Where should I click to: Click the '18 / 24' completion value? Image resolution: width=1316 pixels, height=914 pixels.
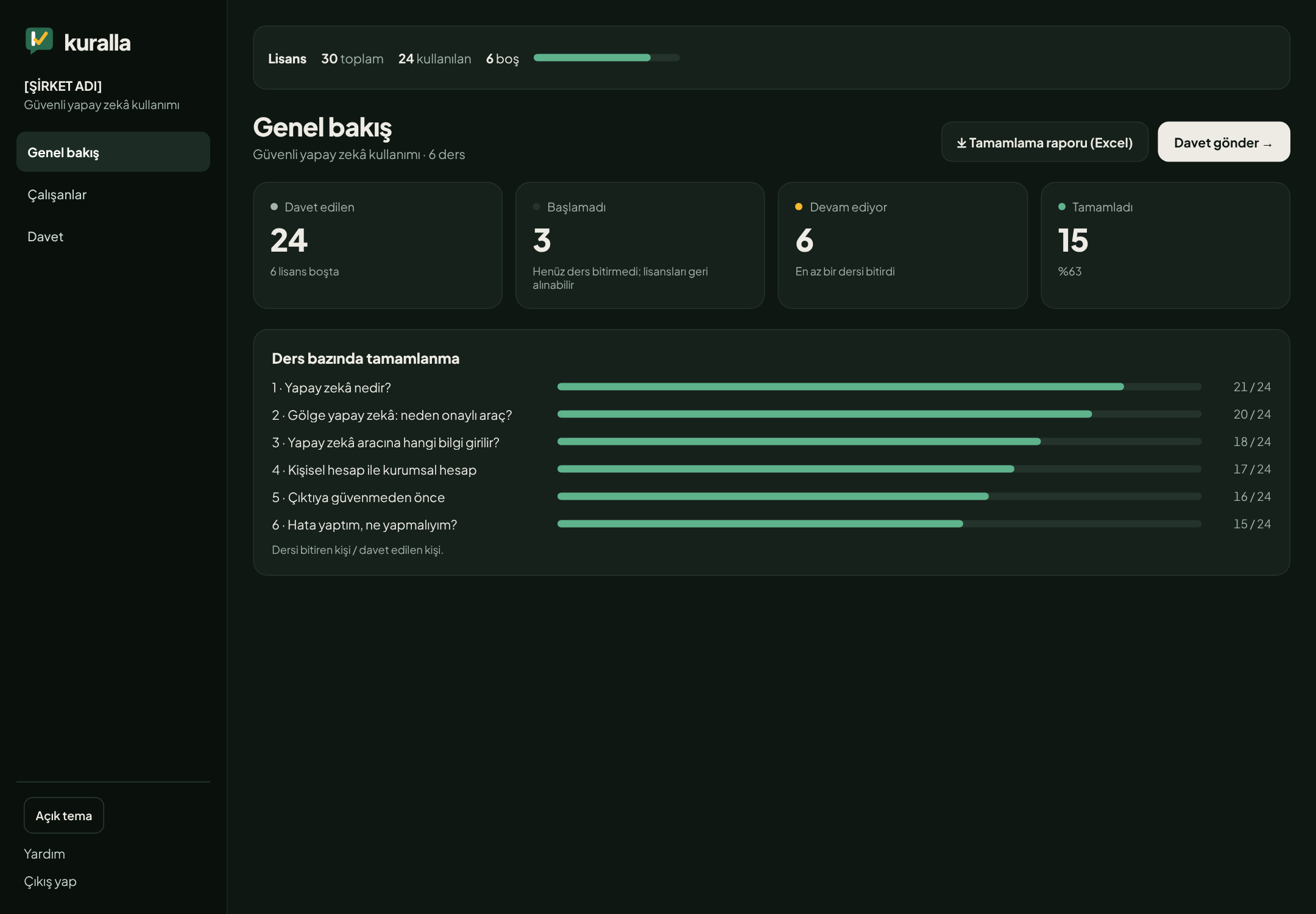(x=1252, y=442)
